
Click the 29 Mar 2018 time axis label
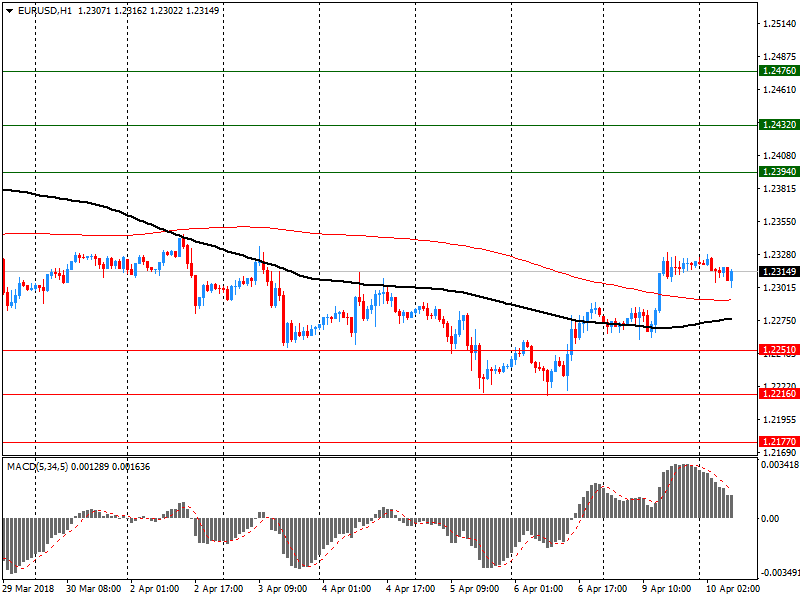click(x=29, y=588)
